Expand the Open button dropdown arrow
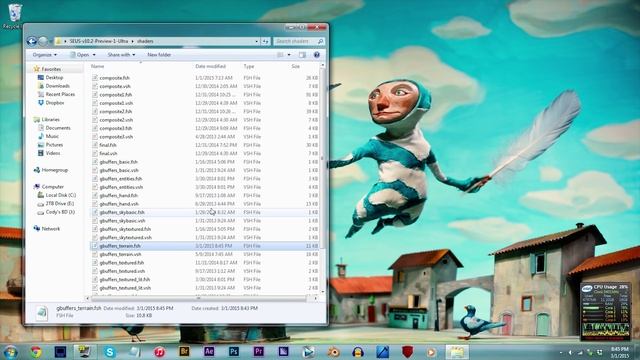 coord(94,55)
